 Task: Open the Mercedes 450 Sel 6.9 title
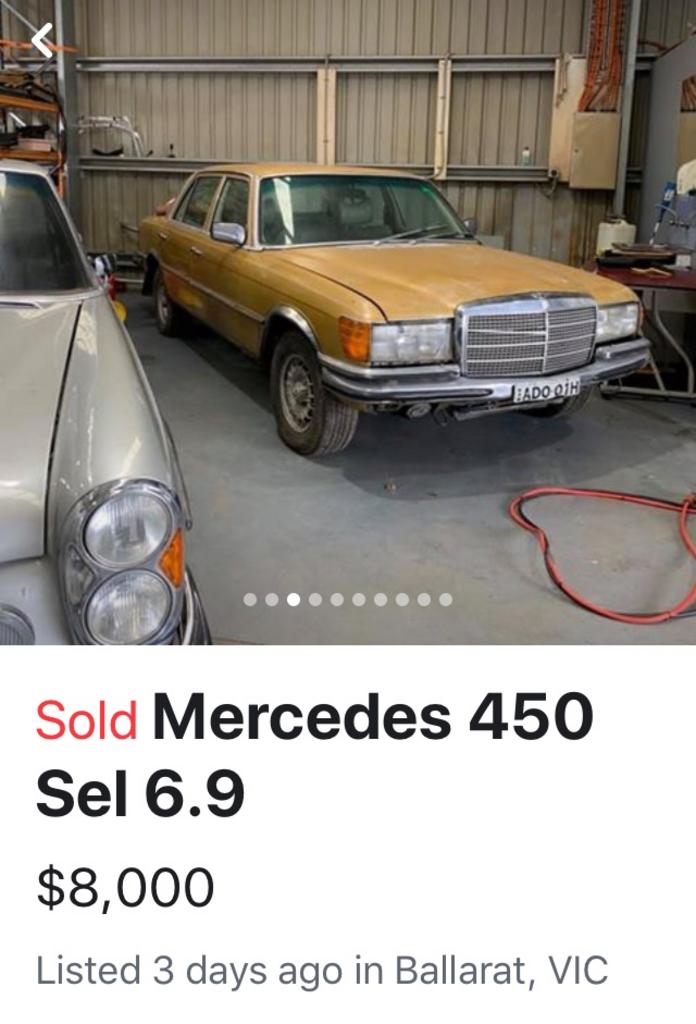click(x=314, y=755)
